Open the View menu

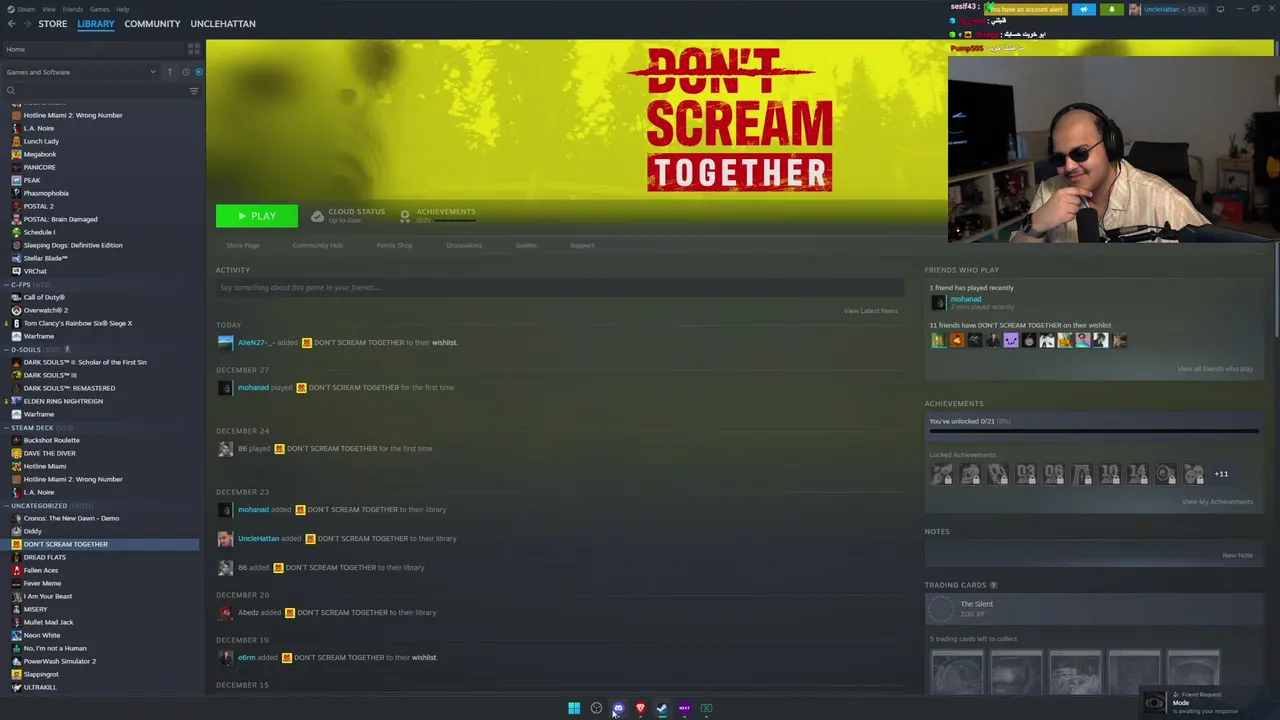48,9
